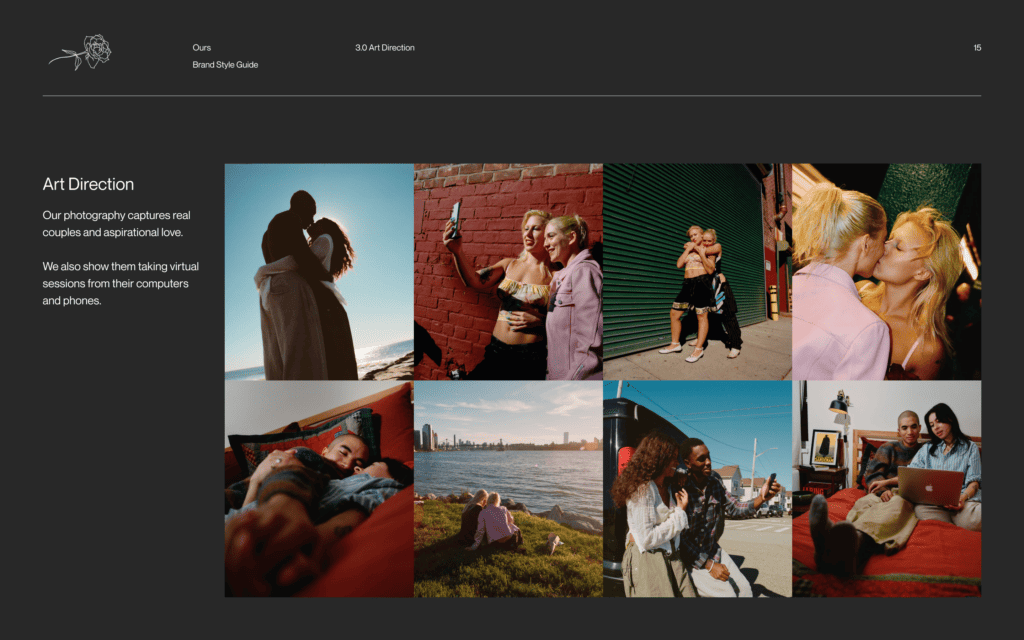This screenshot has height=640, width=1024.
Task: Open the "3.0 Art Direction" section label
Action: tap(384, 48)
